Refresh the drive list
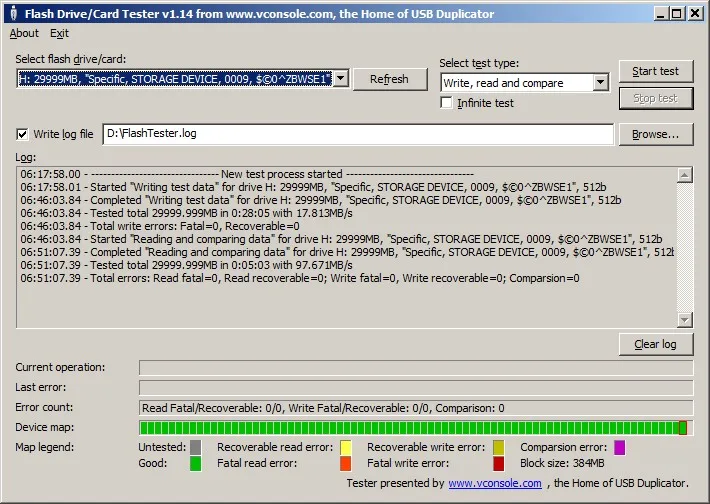710x504 pixels. point(389,79)
